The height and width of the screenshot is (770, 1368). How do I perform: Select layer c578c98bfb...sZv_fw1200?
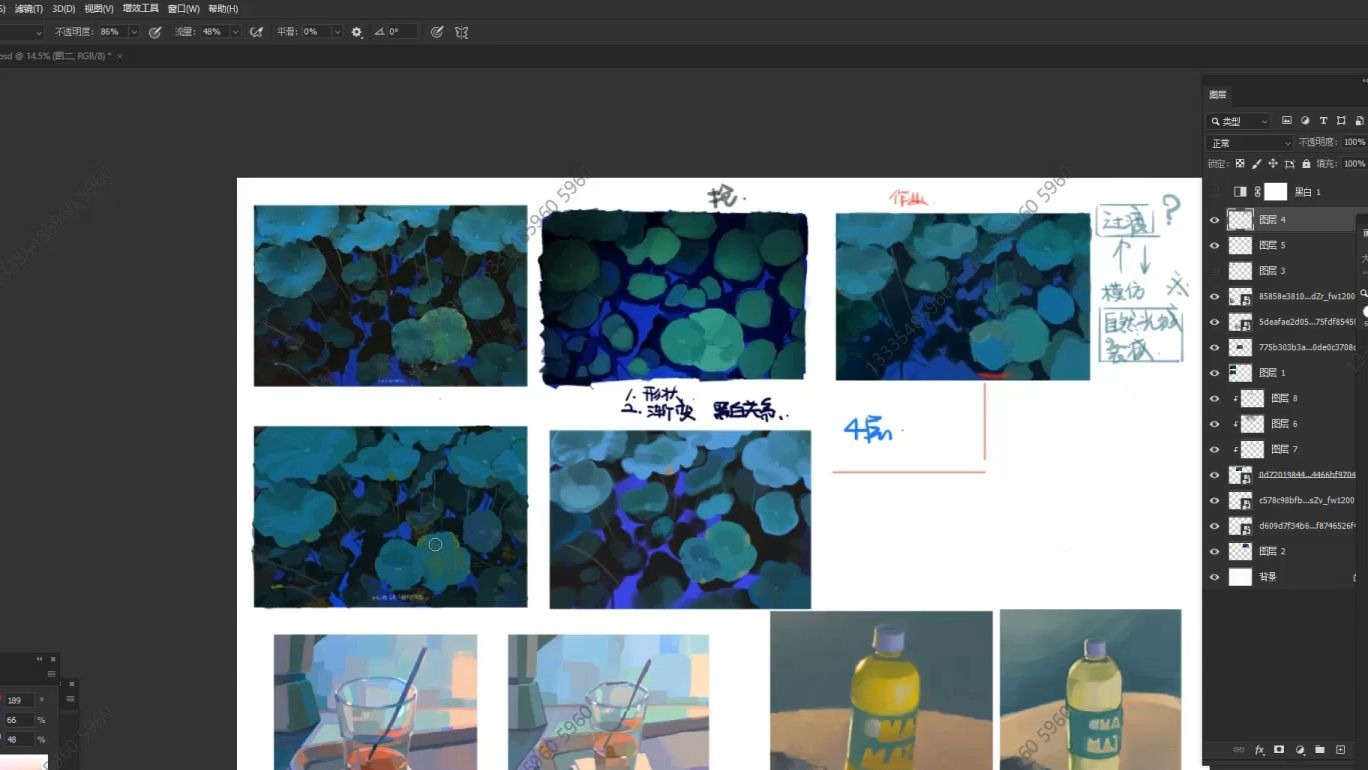click(x=1306, y=500)
